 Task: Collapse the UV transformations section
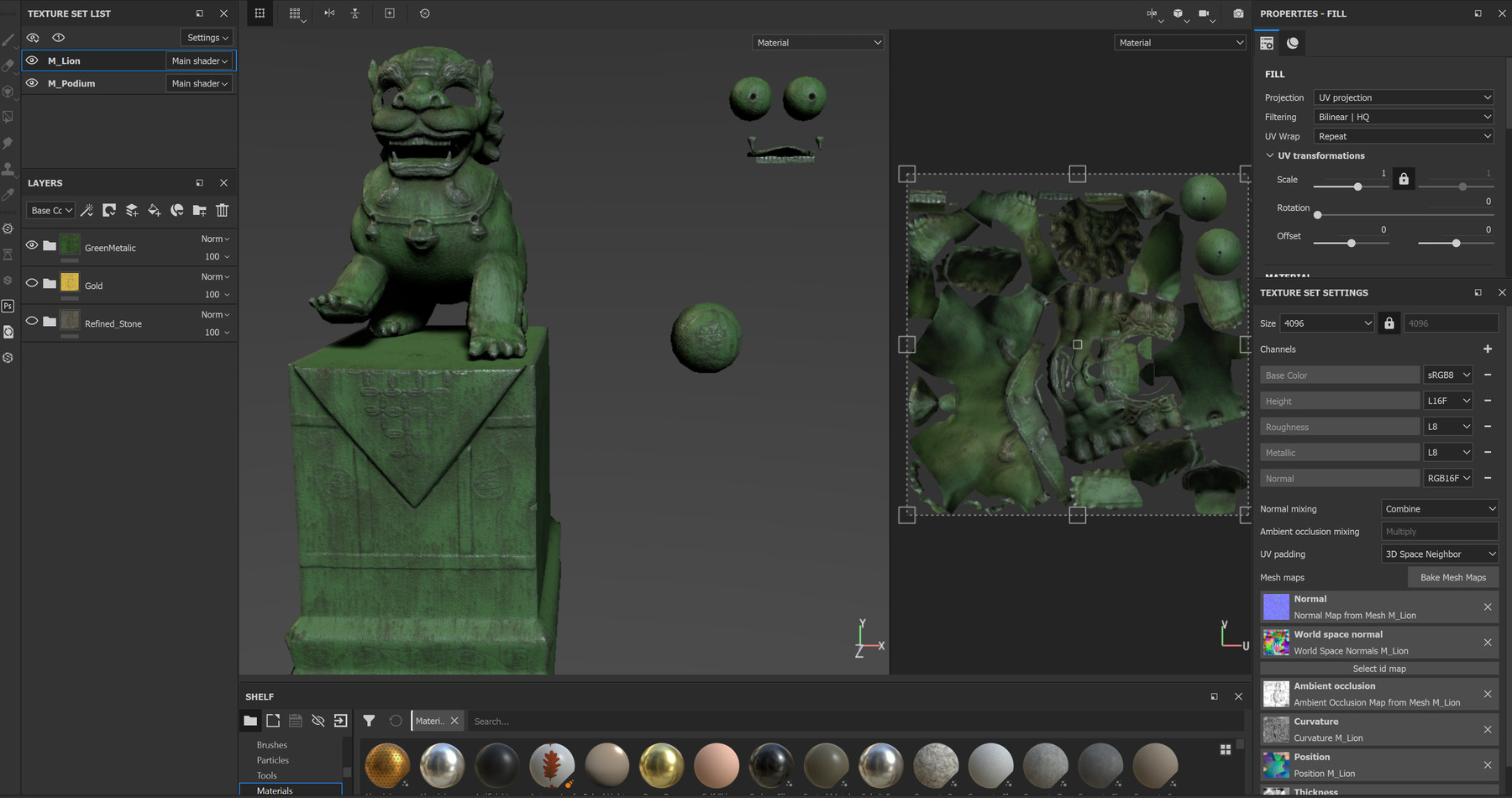(x=1270, y=155)
